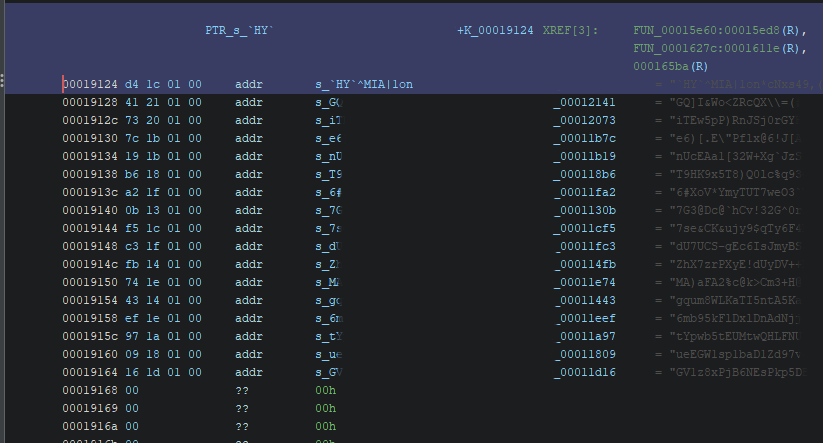Screen dimensions: 823x443
Task: Click the s_nU operand
Action: [329, 156]
